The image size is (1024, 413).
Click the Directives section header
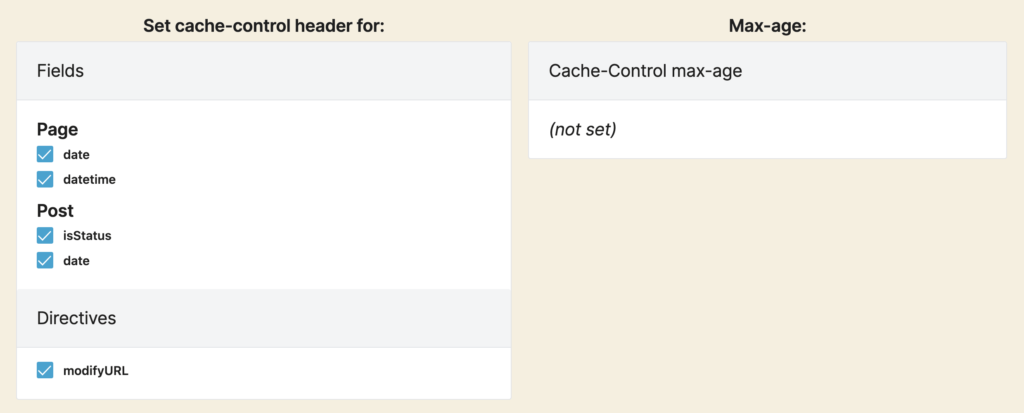264,318
